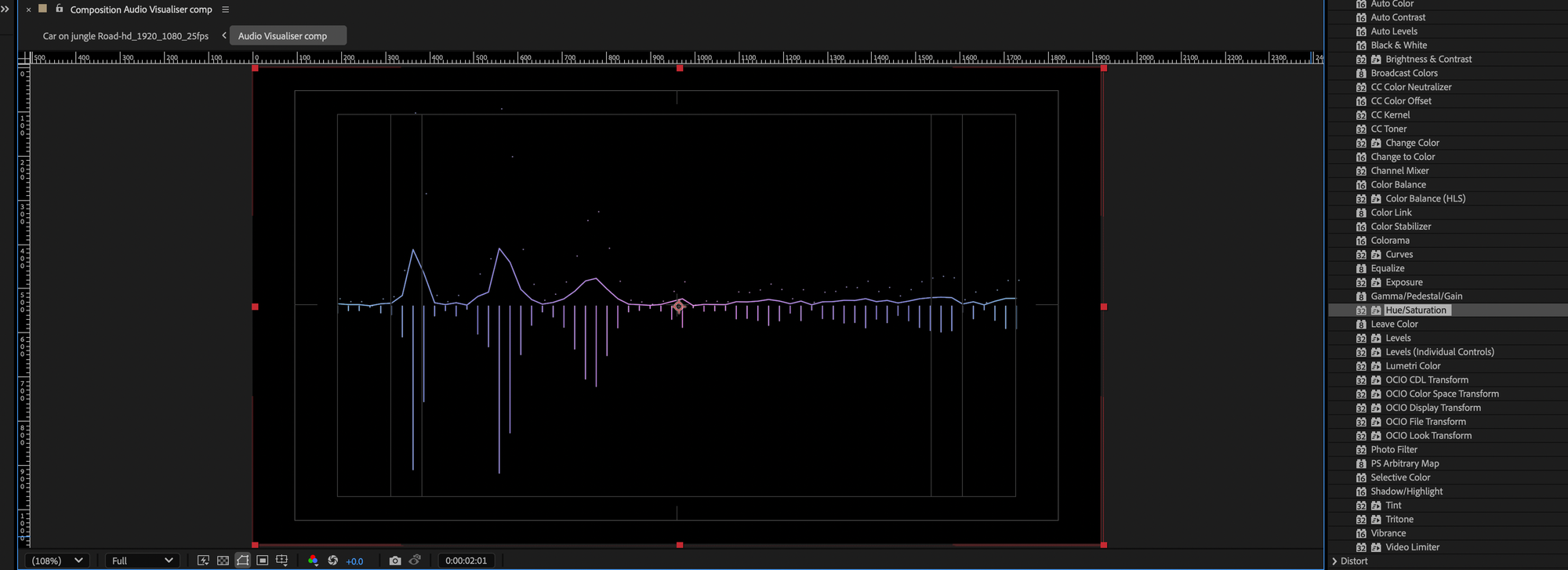Open the magnification (108%) dropdown
The width and height of the screenshot is (1568, 570).
[56, 561]
